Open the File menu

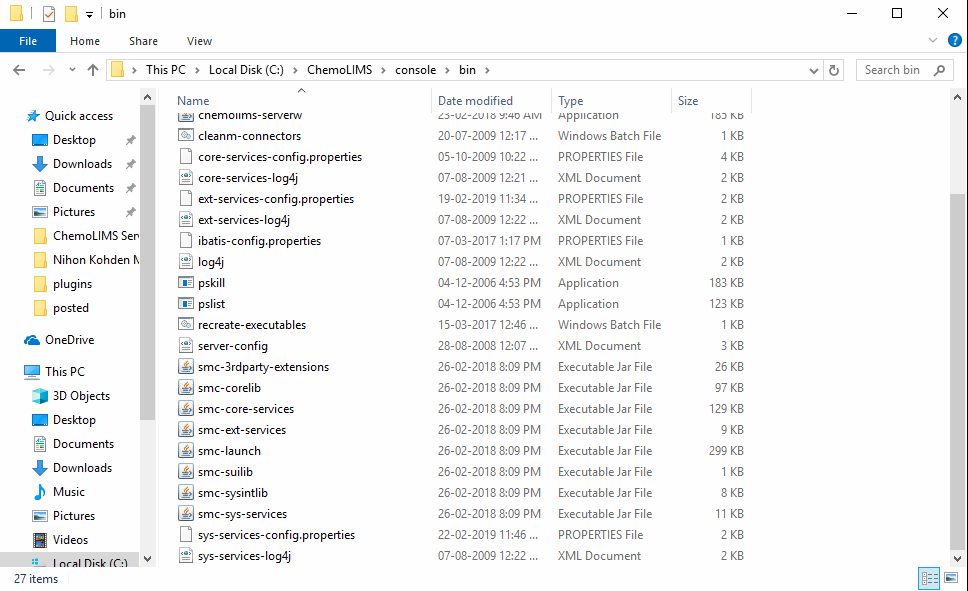point(28,41)
